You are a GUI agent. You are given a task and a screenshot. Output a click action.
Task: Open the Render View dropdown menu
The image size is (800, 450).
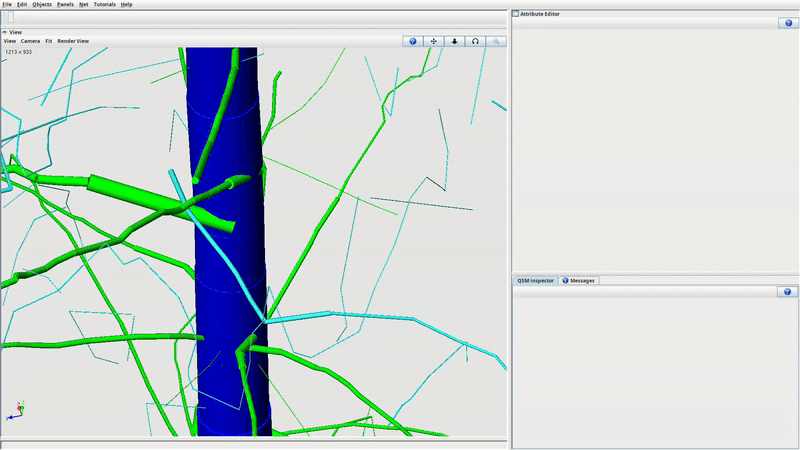click(x=73, y=41)
